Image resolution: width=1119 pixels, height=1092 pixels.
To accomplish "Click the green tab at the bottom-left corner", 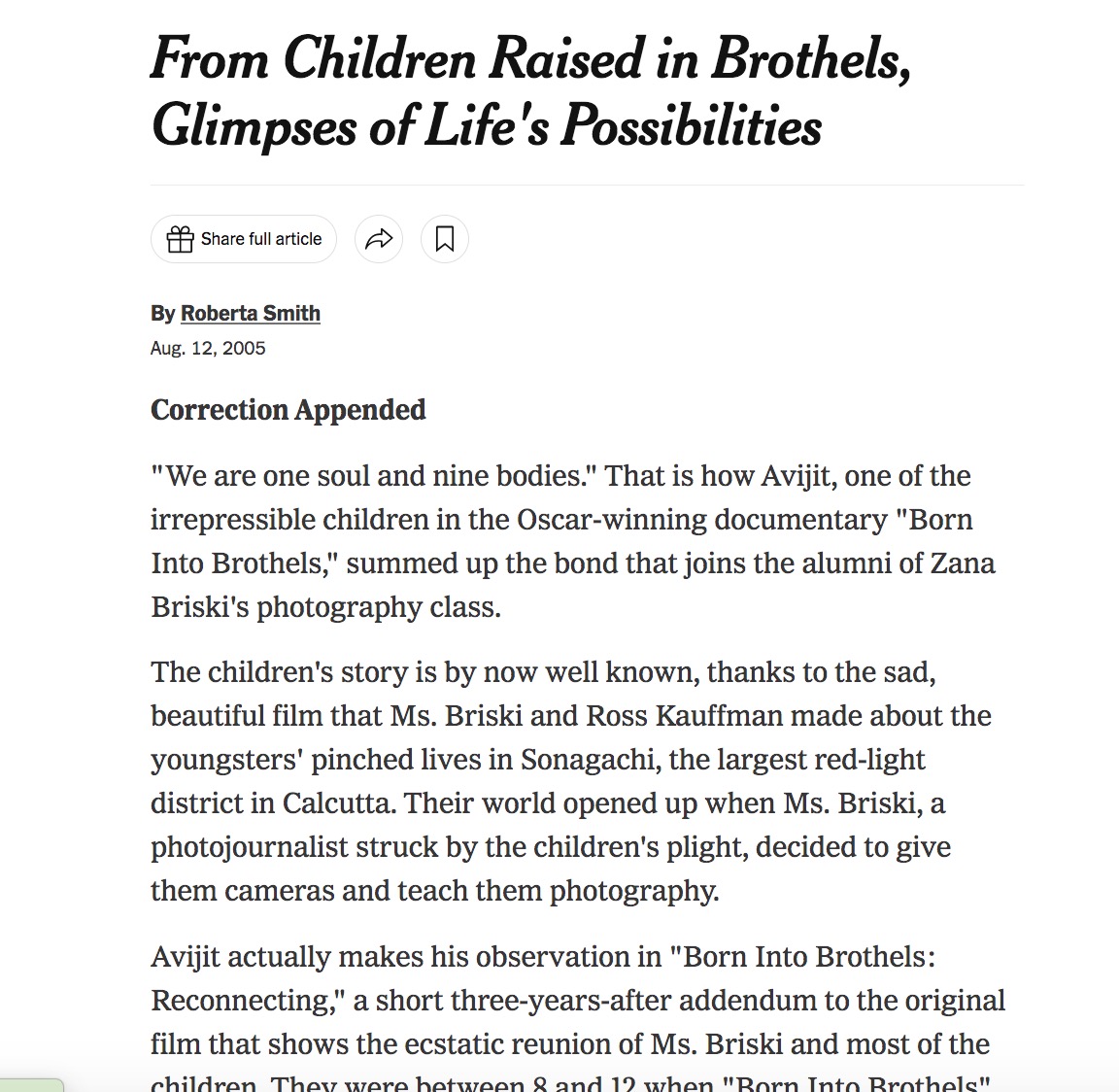I will point(31,1085).
